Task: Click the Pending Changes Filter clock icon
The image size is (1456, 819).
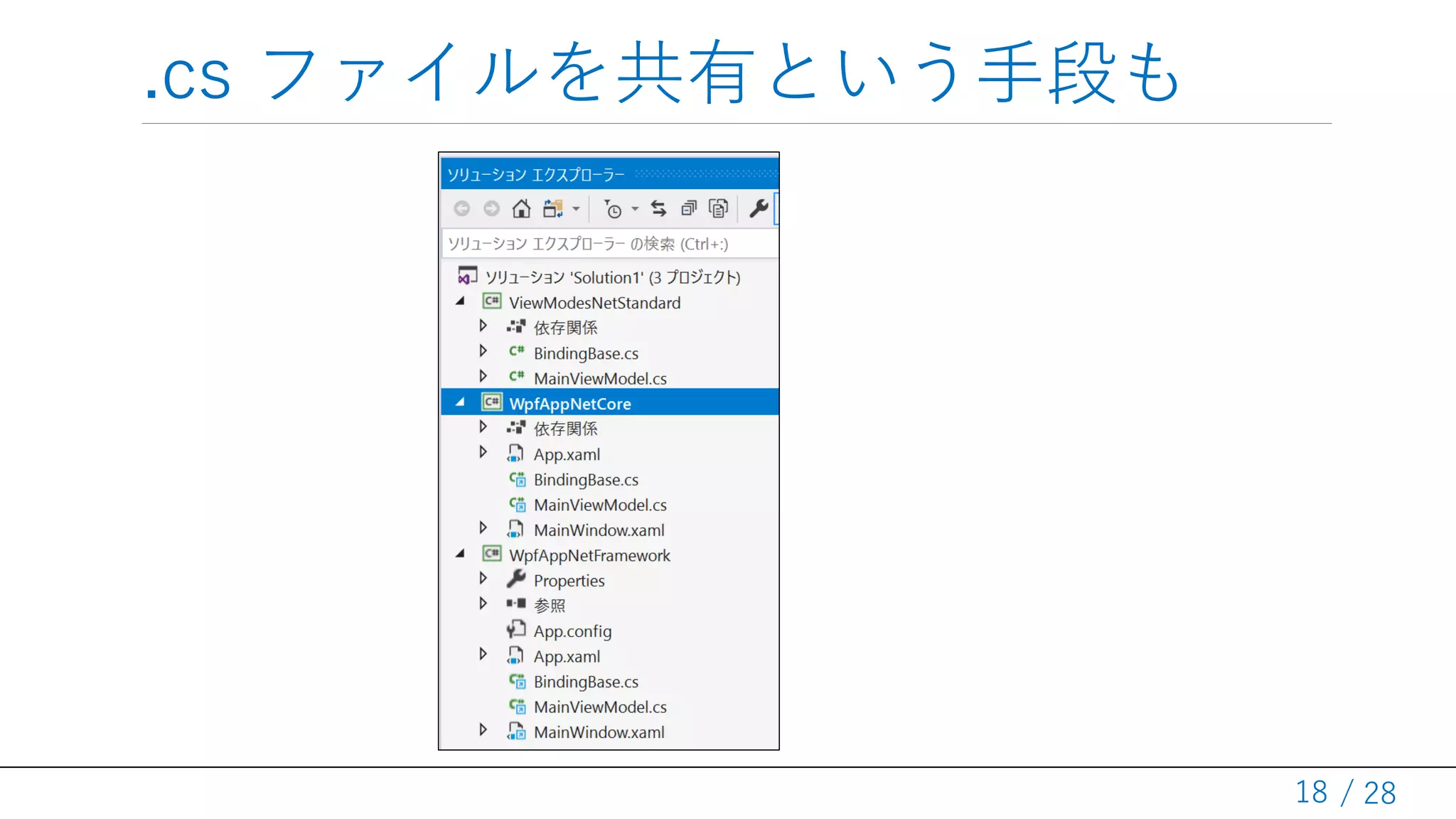Action: 612,209
